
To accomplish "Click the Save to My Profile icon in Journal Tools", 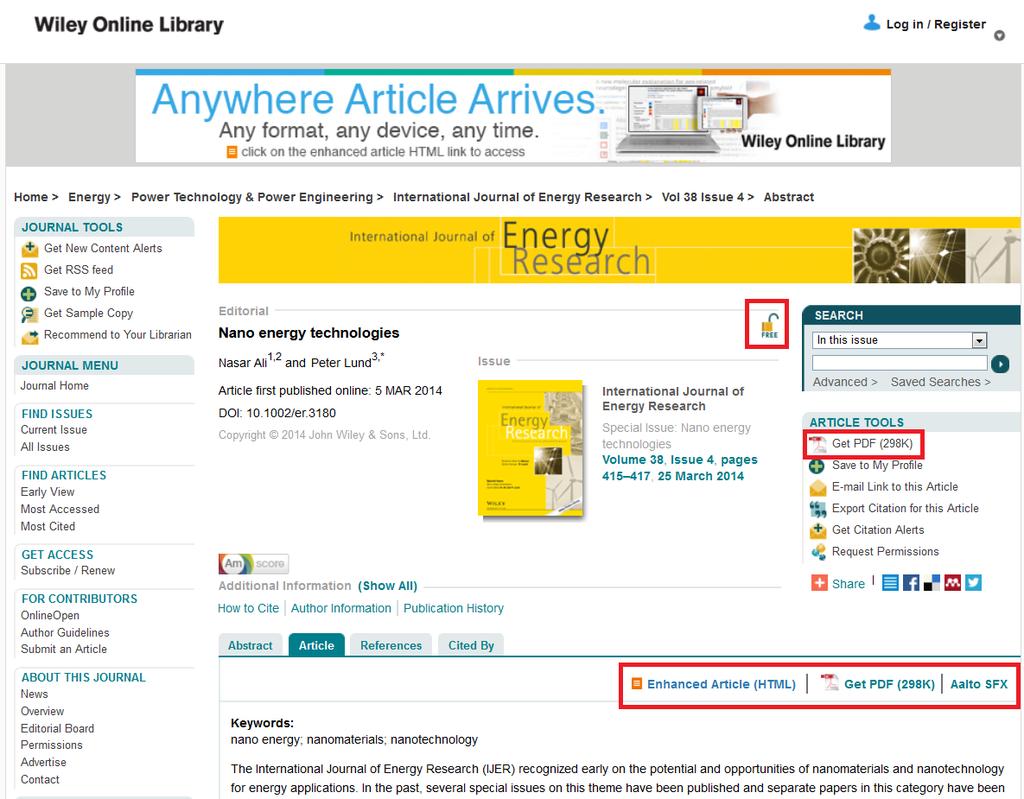I will point(29,293).
